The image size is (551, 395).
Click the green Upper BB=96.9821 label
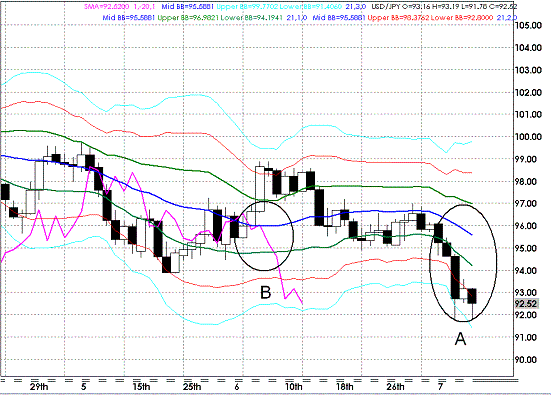point(188,18)
